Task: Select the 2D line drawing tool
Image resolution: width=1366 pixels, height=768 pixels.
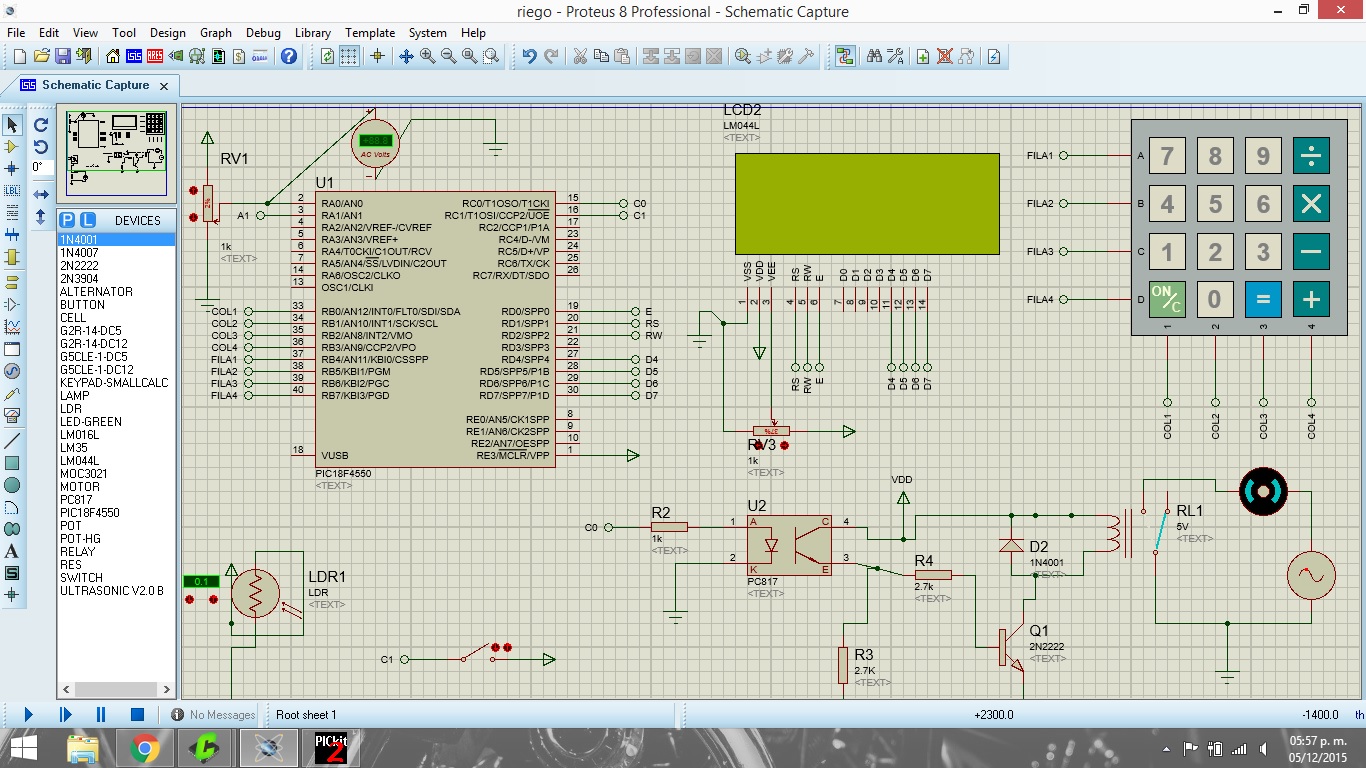Action: (x=12, y=441)
